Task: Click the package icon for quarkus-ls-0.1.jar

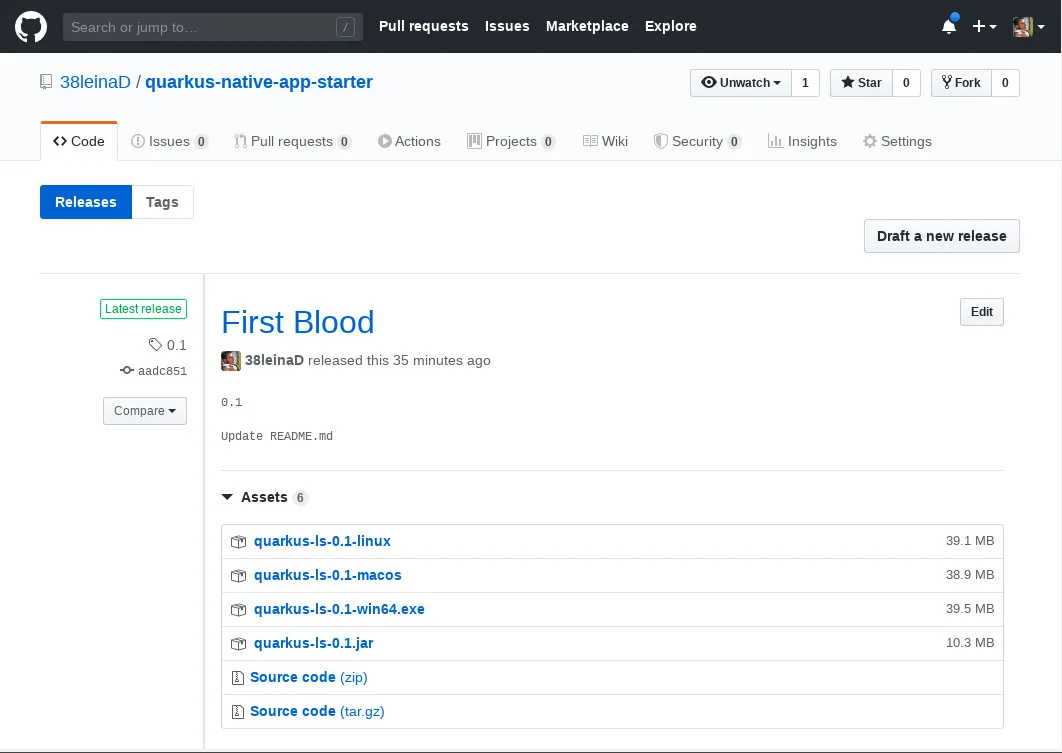Action: coord(238,643)
